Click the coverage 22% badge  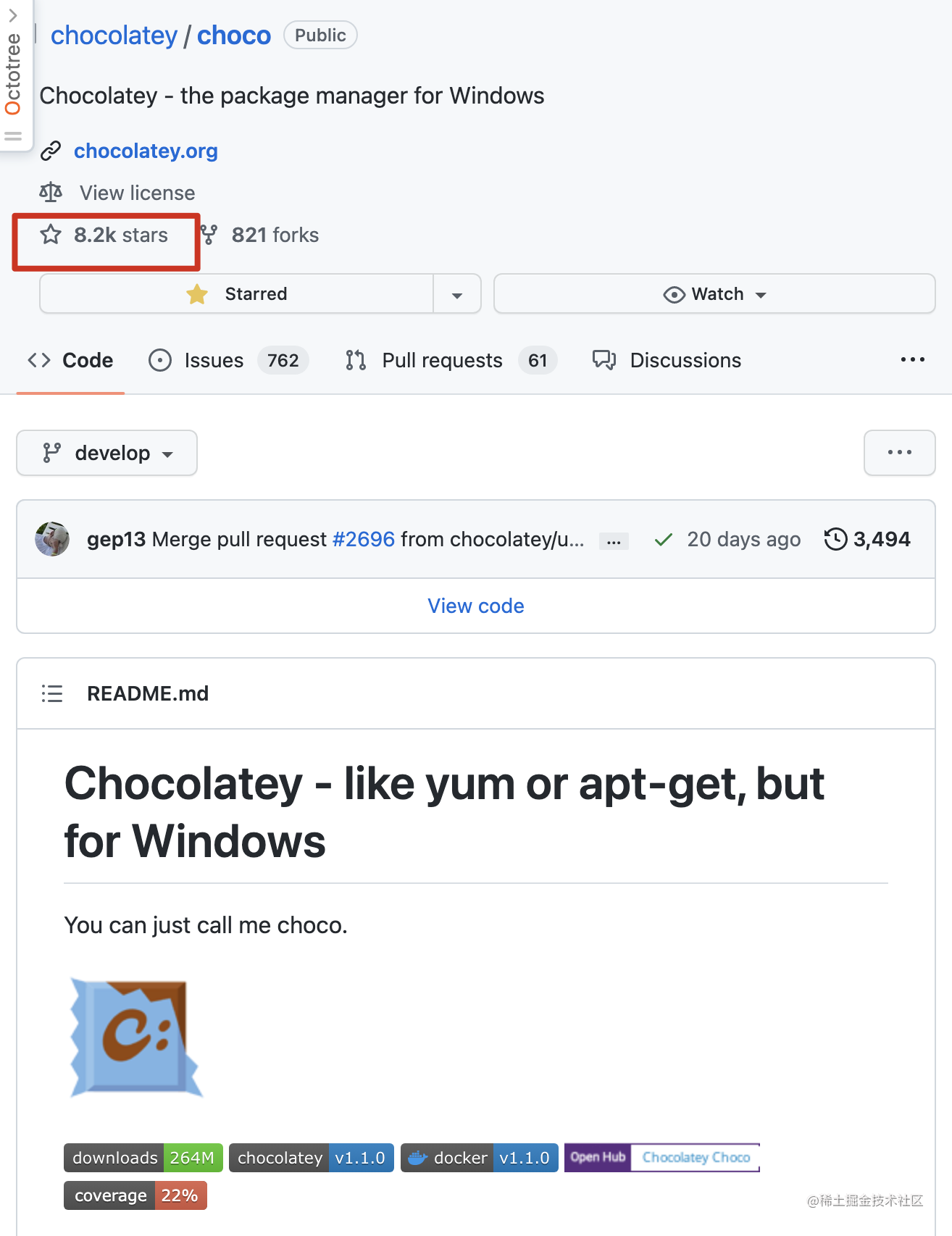pyautogui.click(x=135, y=1195)
